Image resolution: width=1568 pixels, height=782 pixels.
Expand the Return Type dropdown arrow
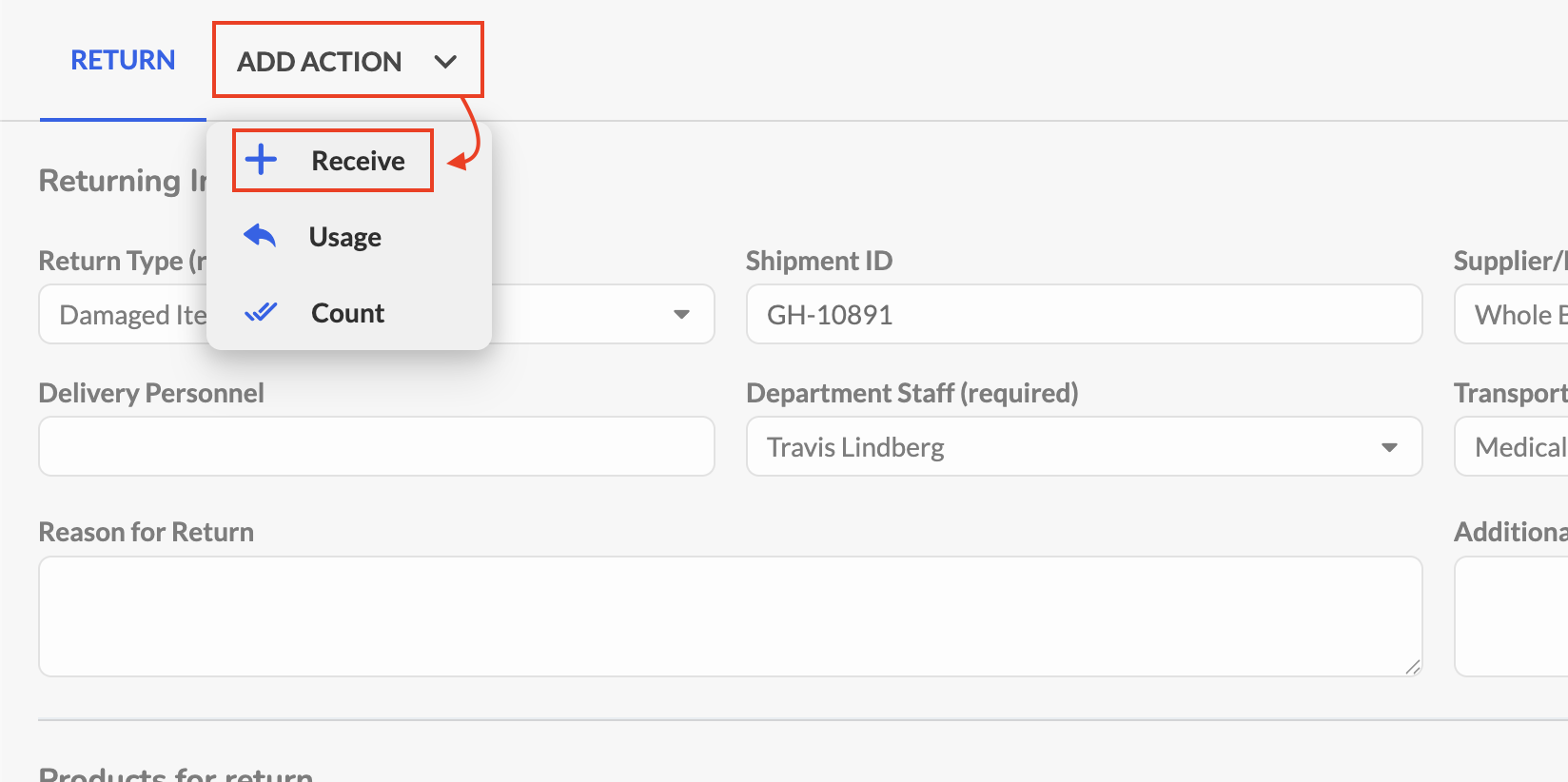tap(681, 314)
